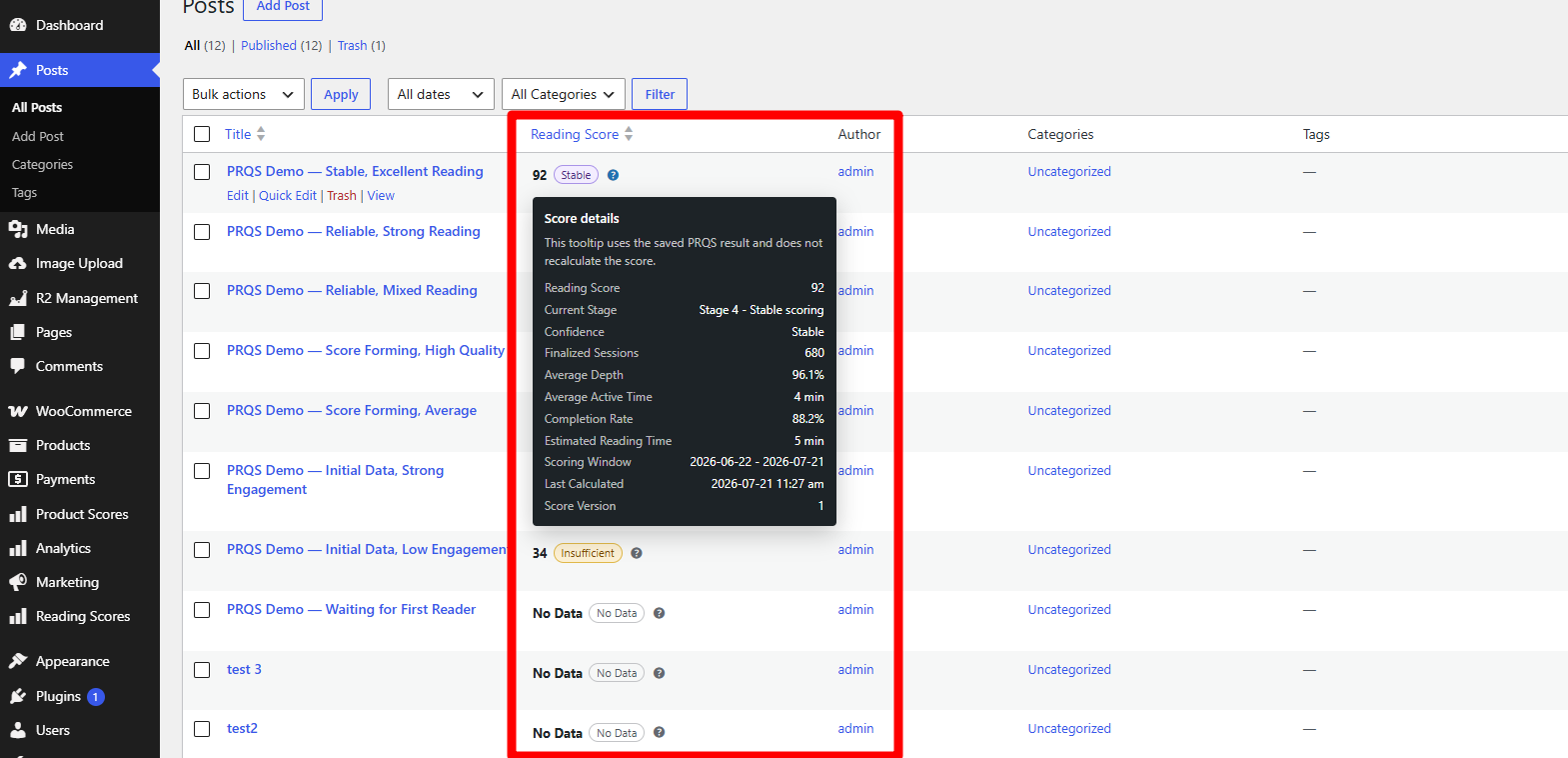The height and width of the screenshot is (758, 1568).
Task: Open post PRQS Demo — Reliable, Mixed Reading
Action: coord(352,290)
